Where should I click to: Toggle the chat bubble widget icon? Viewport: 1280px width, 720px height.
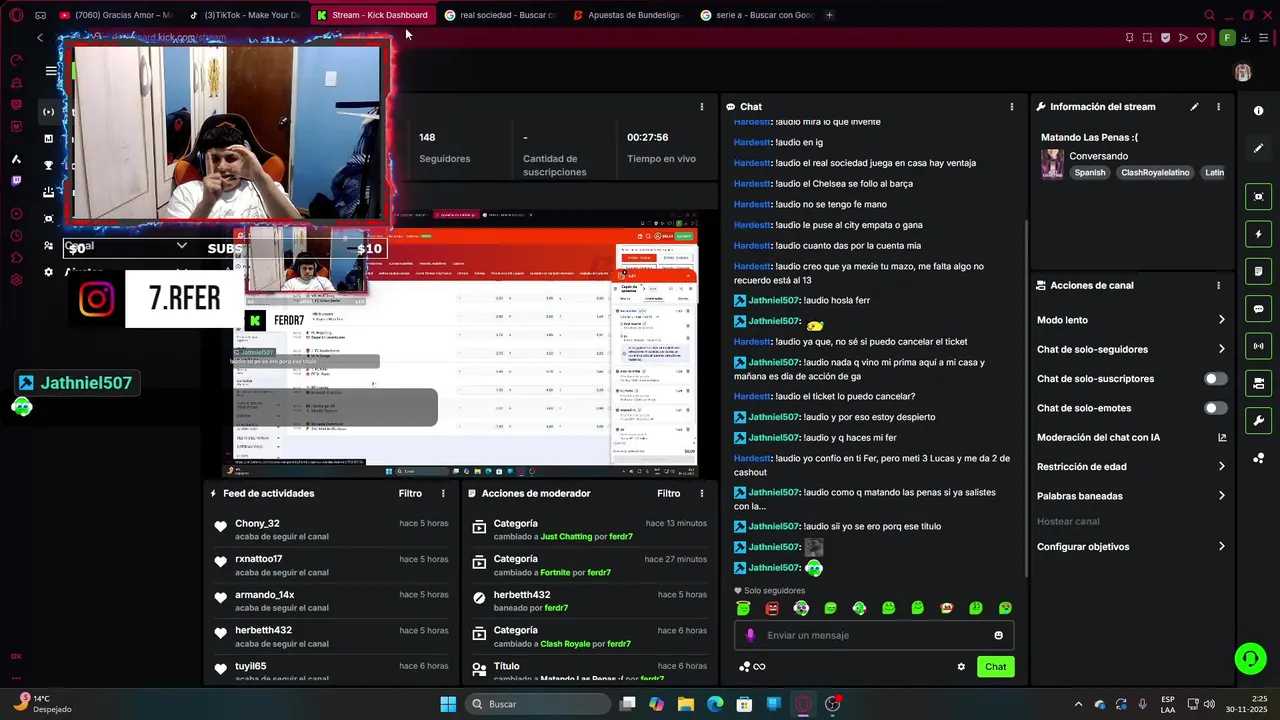click(1259, 309)
